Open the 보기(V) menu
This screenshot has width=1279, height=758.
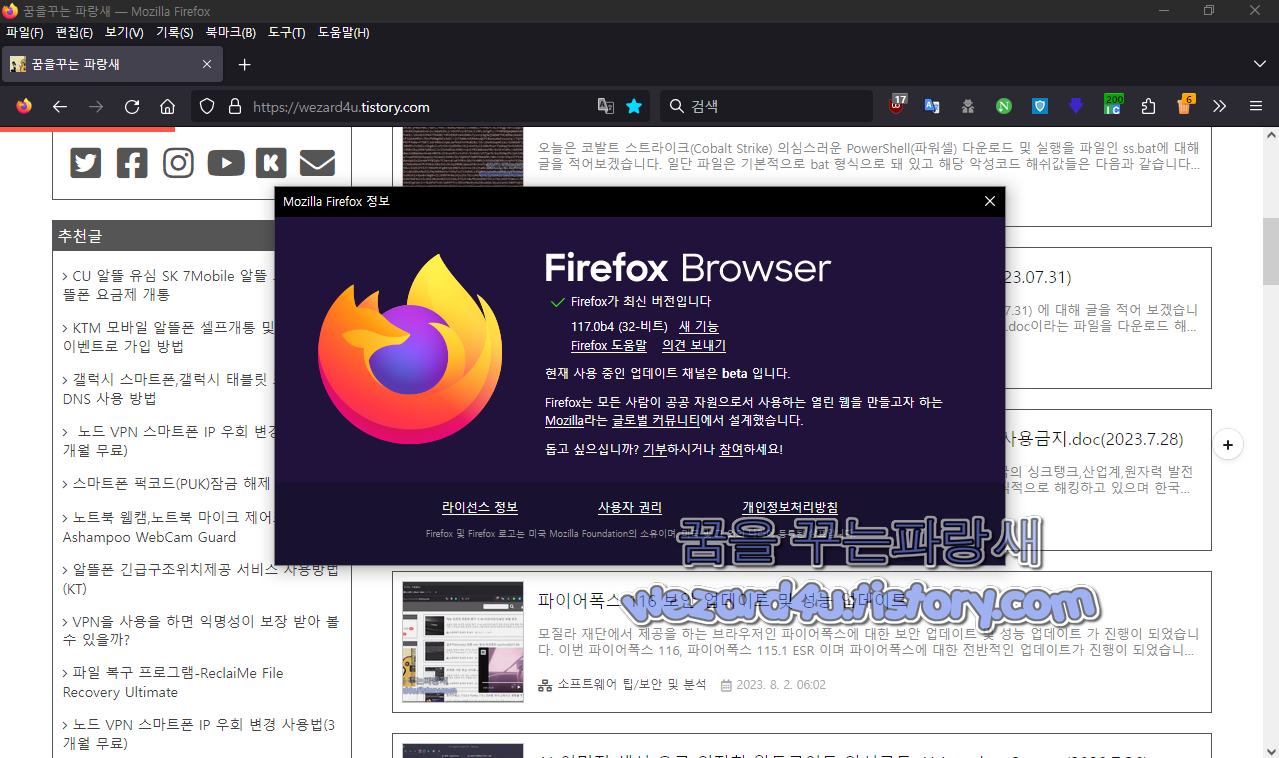click(124, 33)
